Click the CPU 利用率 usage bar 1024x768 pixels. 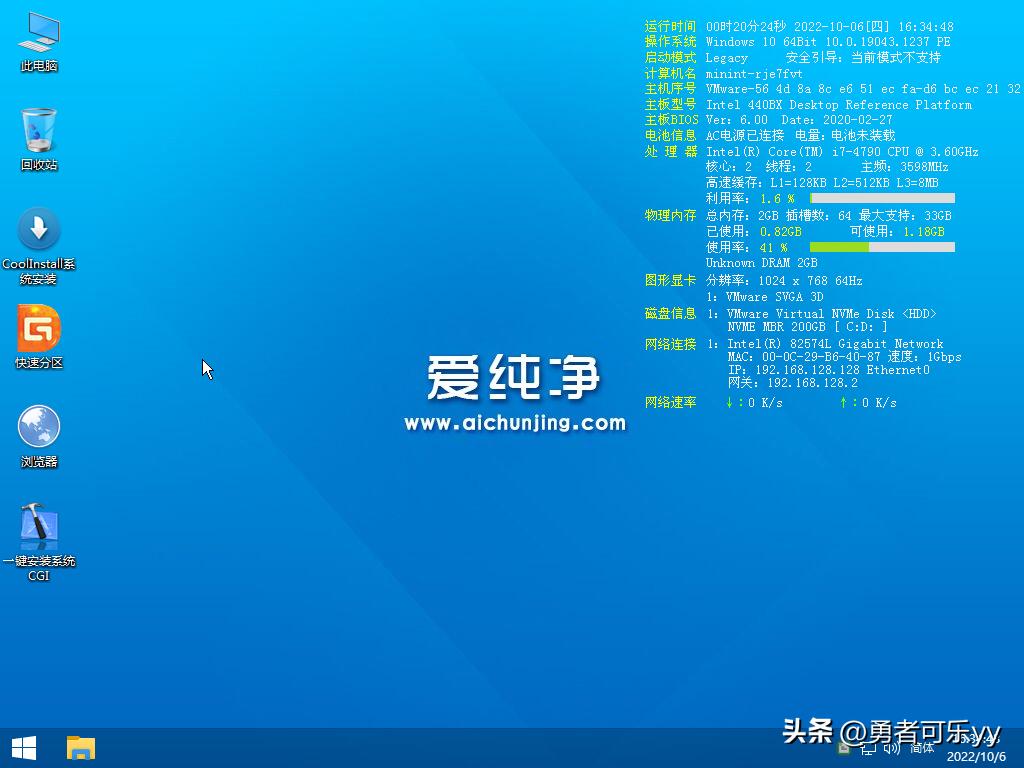click(x=880, y=199)
